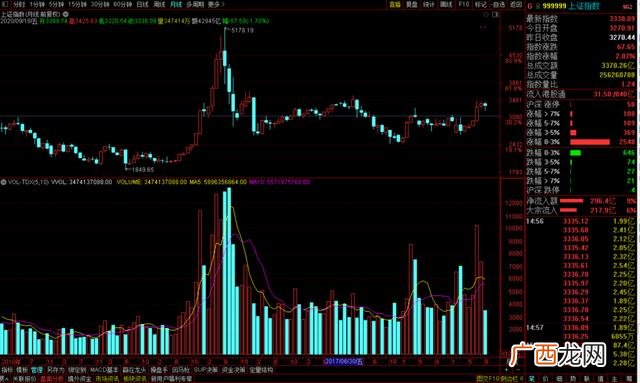The width and height of the screenshot is (640, 383).
Task: Click the 标记 toolbar button
Action: 480,4
